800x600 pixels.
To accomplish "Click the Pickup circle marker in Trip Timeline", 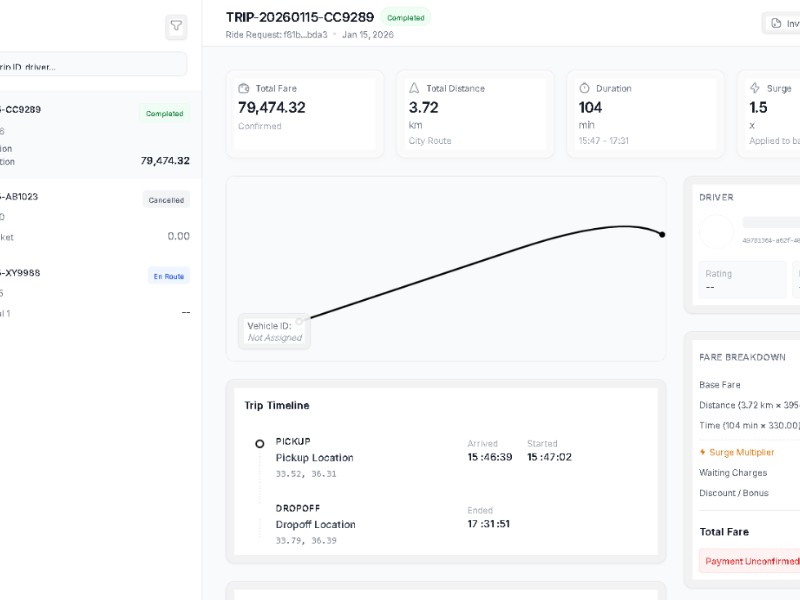I will coord(259,443).
